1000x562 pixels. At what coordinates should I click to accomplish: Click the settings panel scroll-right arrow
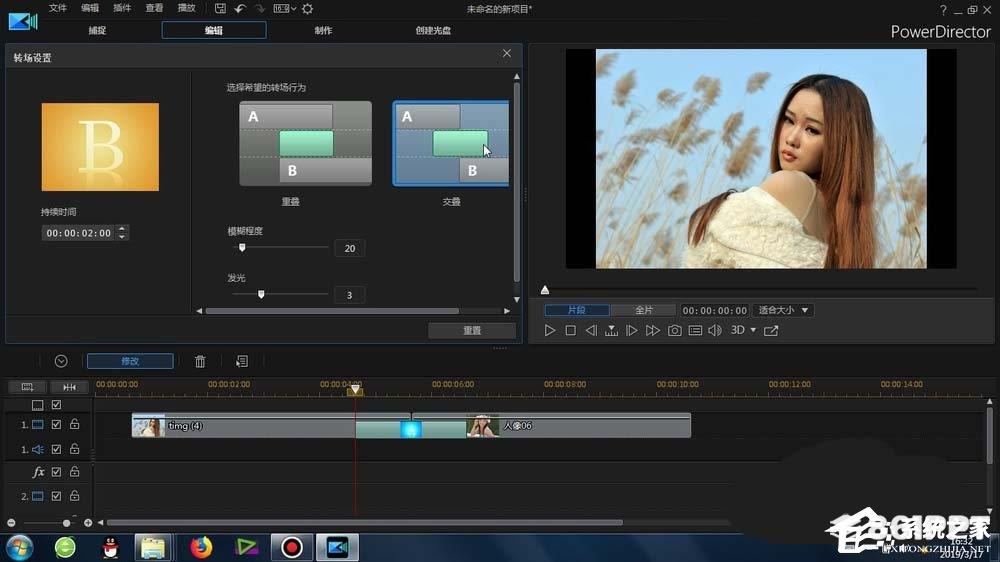(507, 311)
